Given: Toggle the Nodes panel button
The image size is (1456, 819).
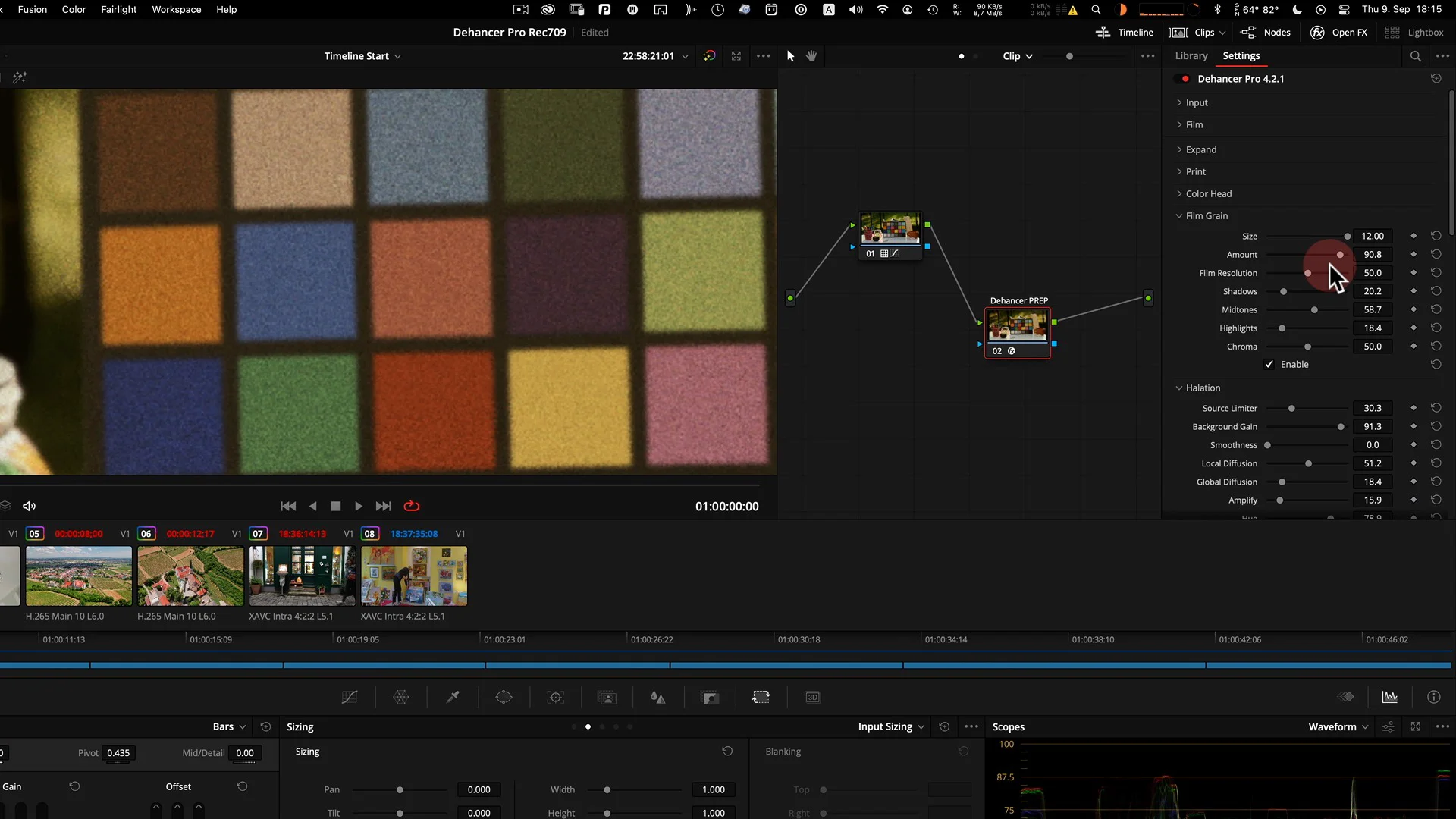Looking at the screenshot, I should coord(1266,33).
